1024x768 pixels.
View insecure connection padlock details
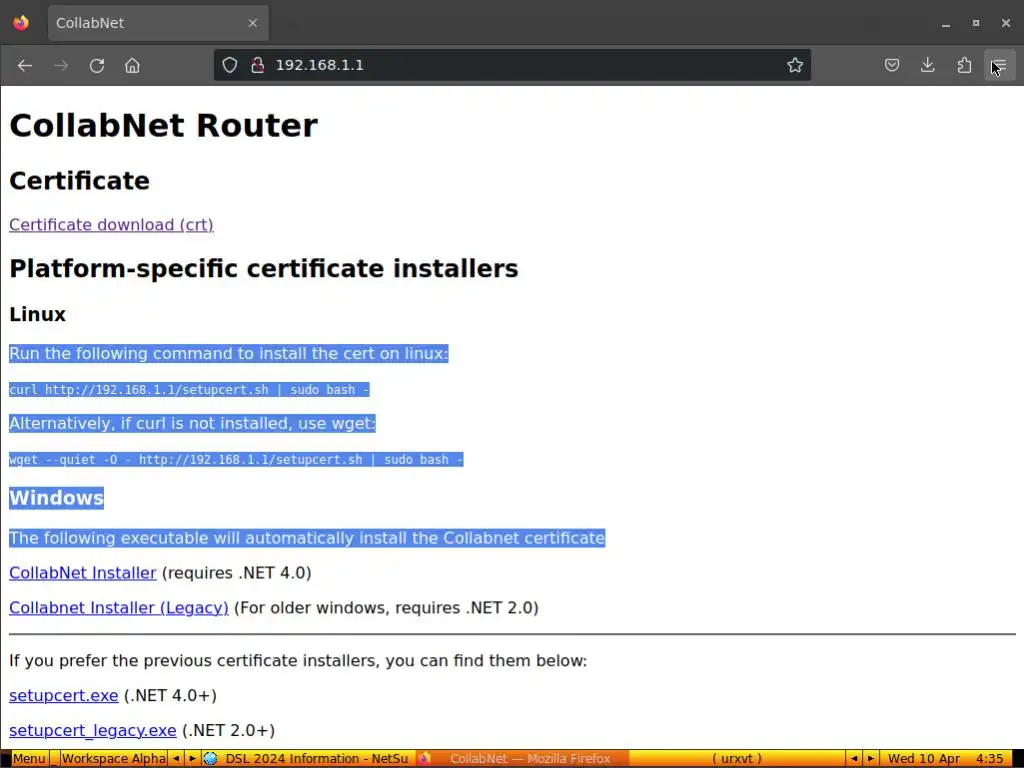(x=257, y=65)
